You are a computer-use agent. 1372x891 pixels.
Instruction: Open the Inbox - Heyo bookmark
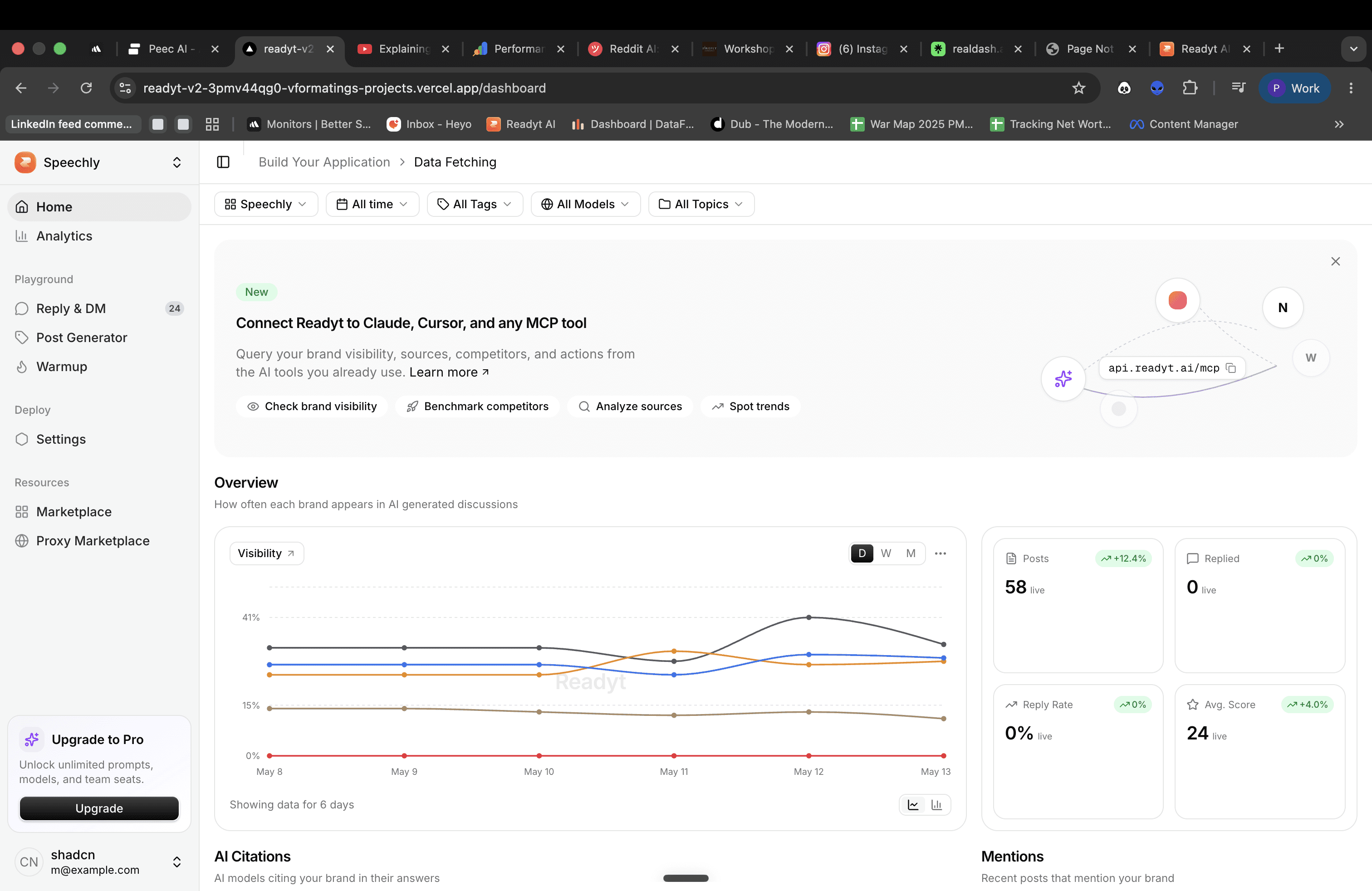point(429,124)
